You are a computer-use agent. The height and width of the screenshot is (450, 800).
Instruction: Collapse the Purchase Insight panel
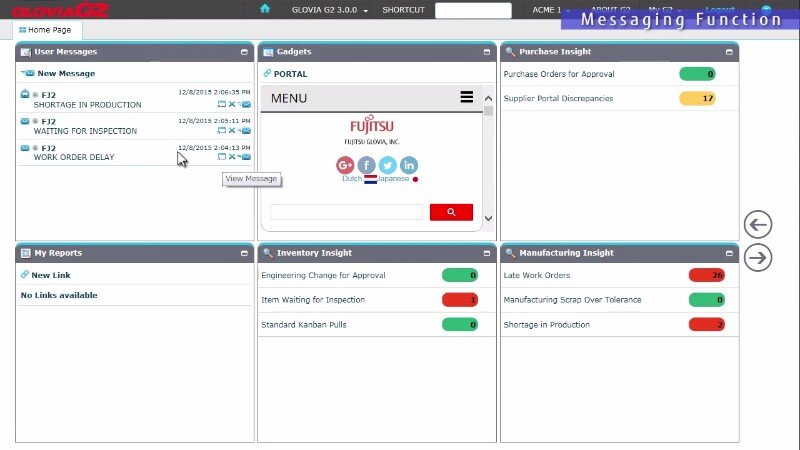730,51
